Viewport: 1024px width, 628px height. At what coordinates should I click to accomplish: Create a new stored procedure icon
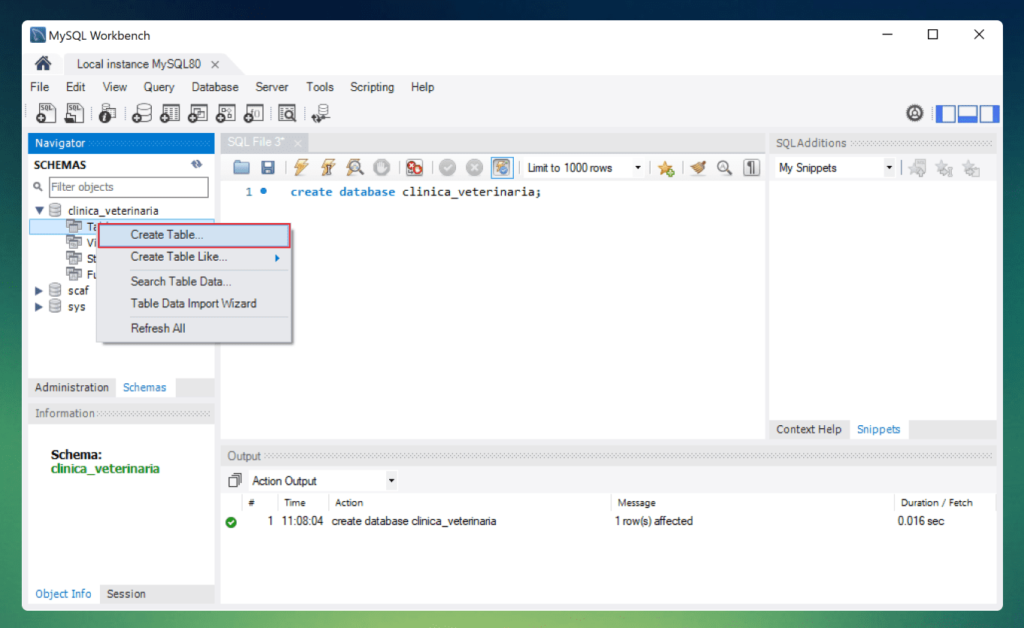225,114
